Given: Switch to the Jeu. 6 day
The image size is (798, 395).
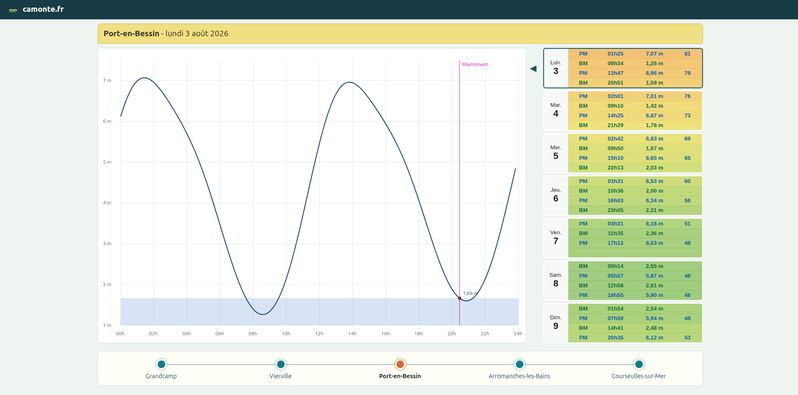Looking at the screenshot, I should pyautogui.click(x=623, y=195).
